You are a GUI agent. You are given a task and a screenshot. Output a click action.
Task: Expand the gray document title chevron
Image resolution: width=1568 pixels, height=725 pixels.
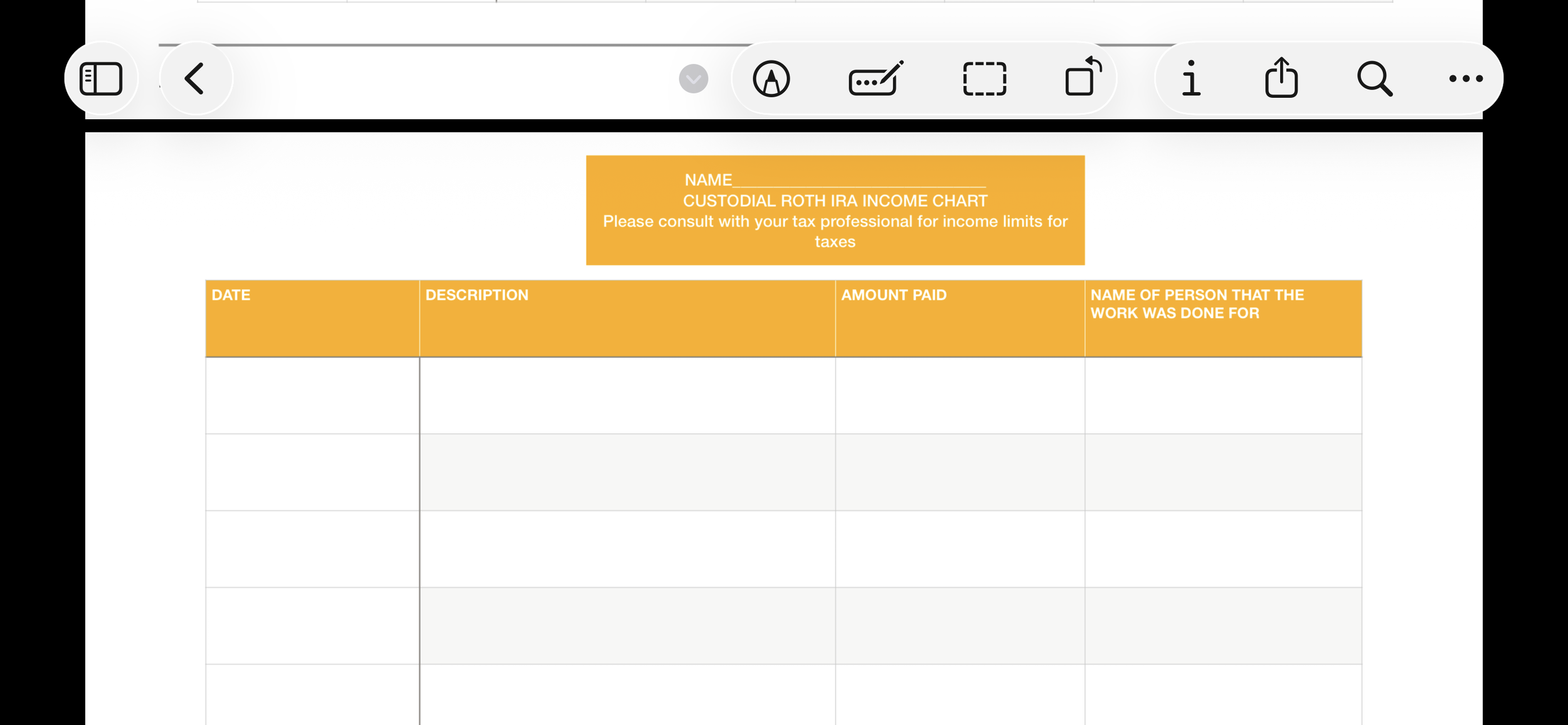pyautogui.click(x=693, y=79)
